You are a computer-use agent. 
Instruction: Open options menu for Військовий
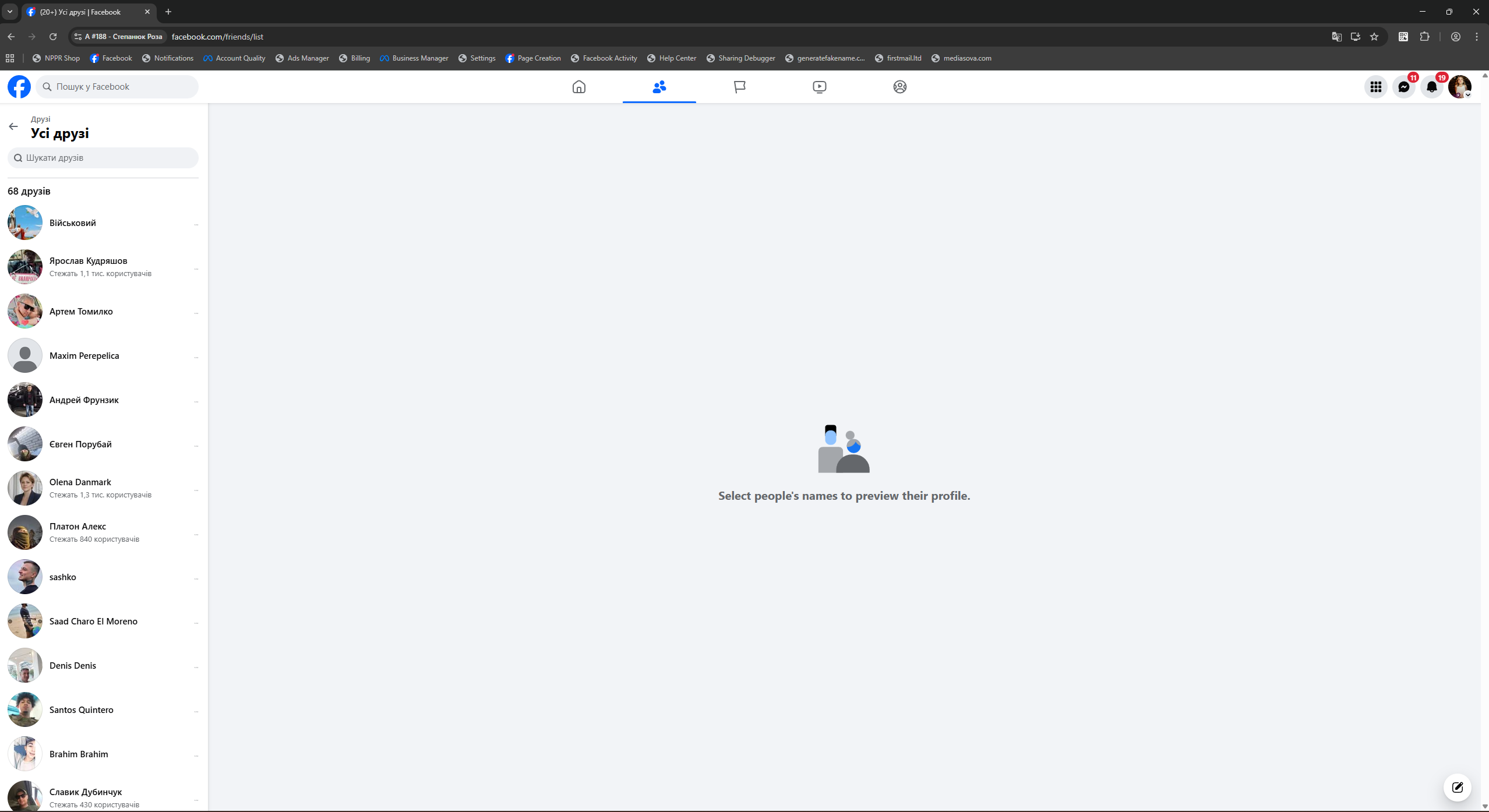[196, 224]
